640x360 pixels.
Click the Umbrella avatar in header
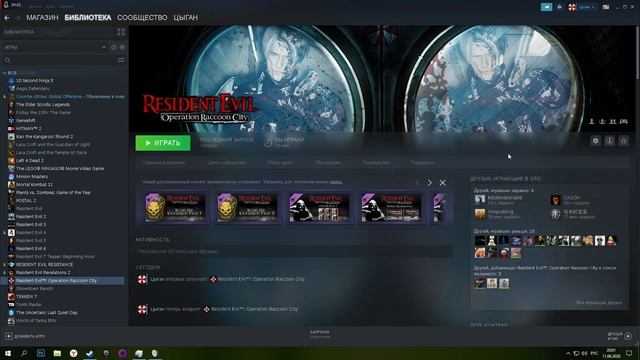click(572, 7)
